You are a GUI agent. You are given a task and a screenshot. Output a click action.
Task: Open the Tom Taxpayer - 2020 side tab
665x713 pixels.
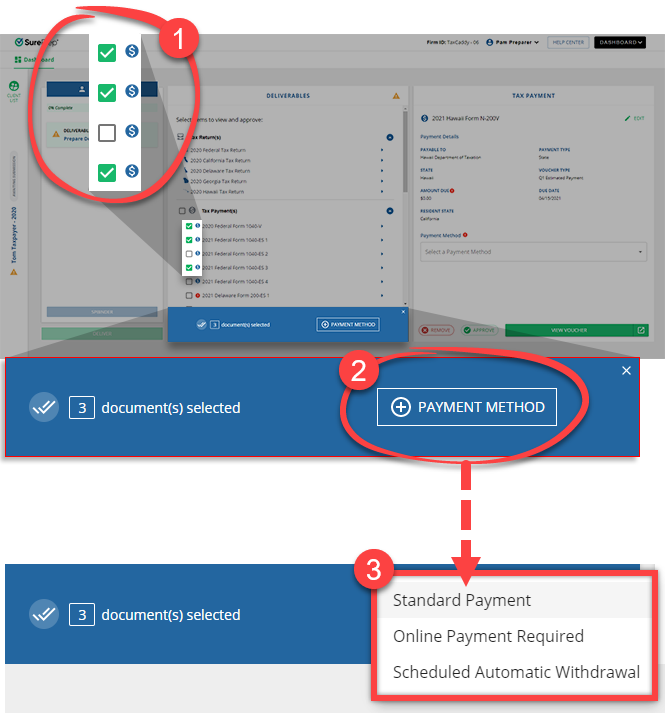pos(14,235)
